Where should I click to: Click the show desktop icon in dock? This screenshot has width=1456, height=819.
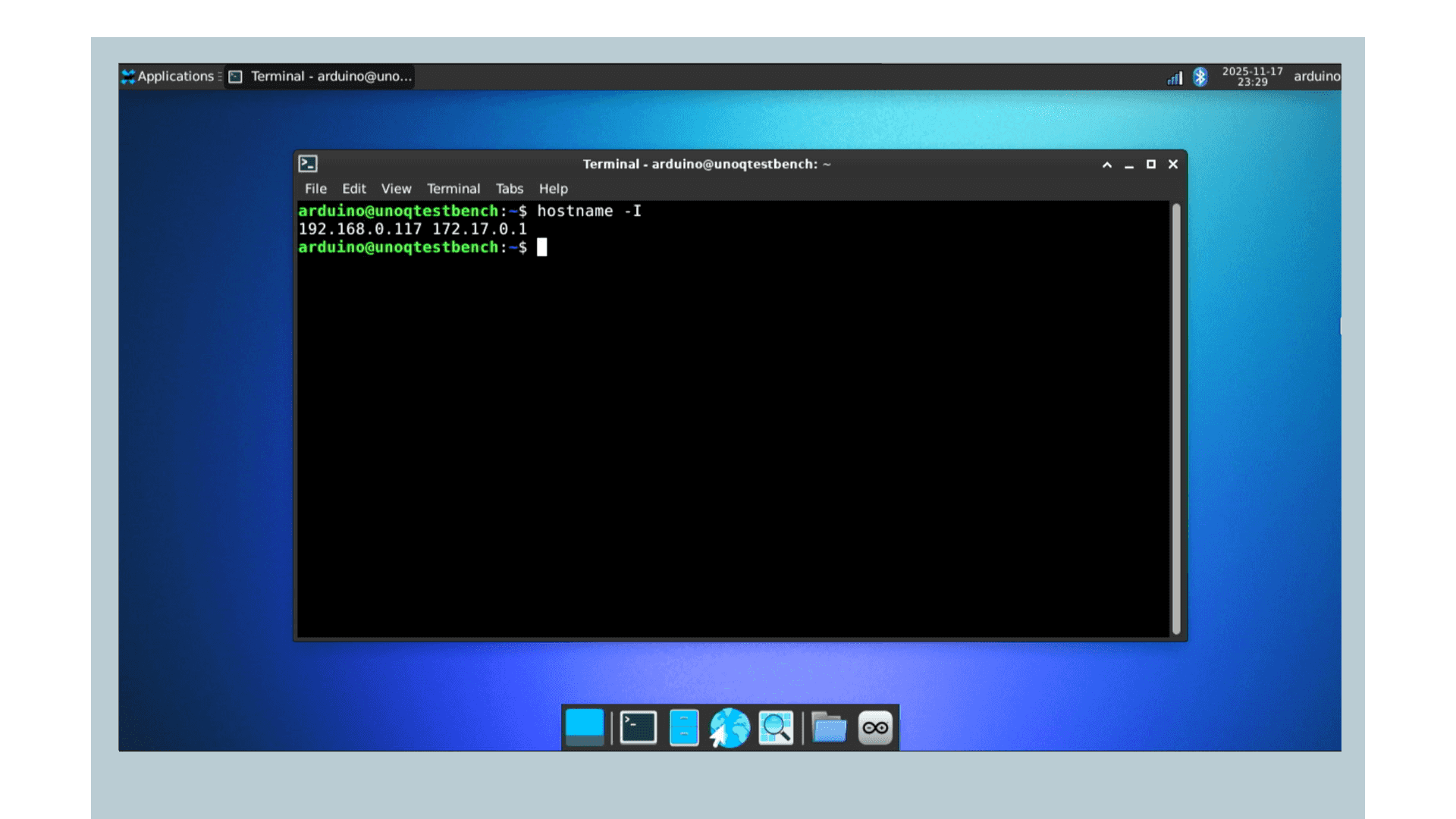click(x=585, y=726)
